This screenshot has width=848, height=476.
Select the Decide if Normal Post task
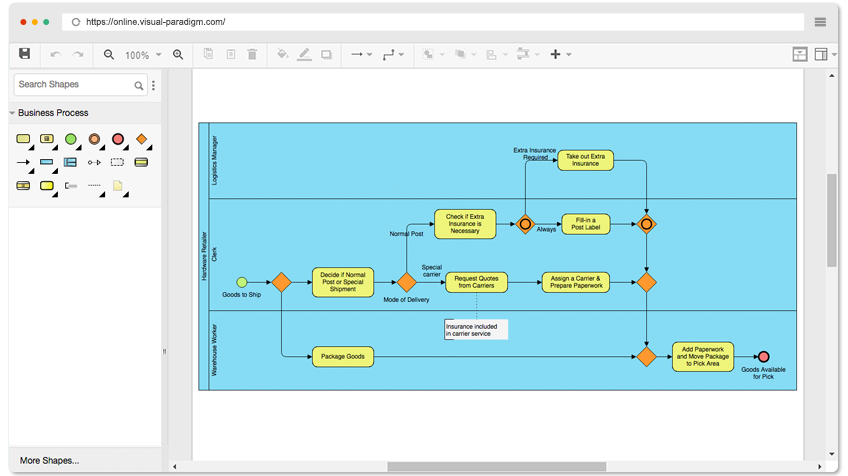pos(343,282)
